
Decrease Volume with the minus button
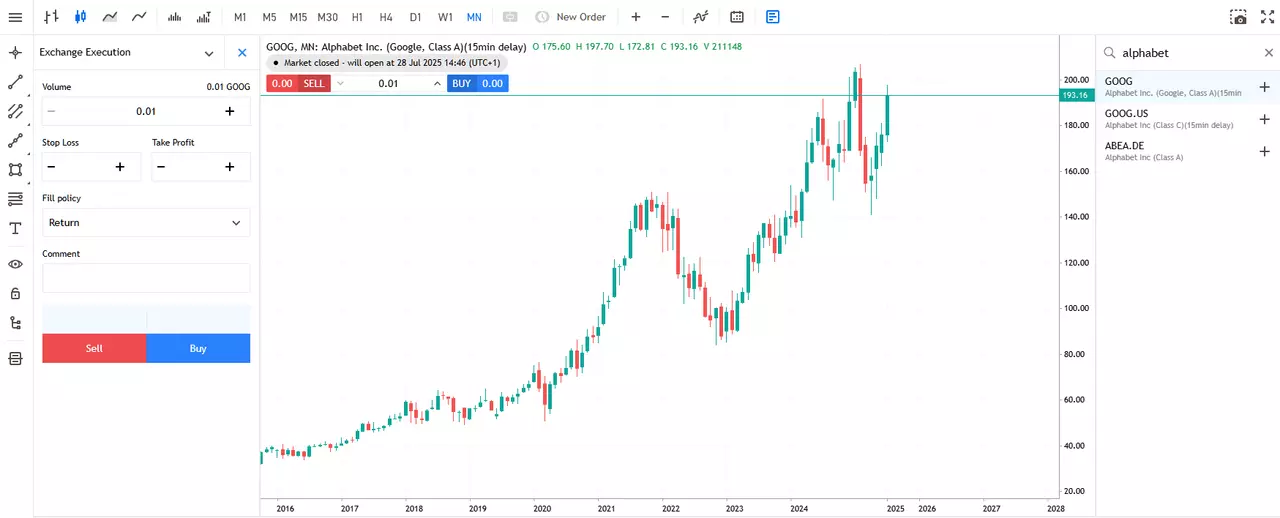[52, 111]
